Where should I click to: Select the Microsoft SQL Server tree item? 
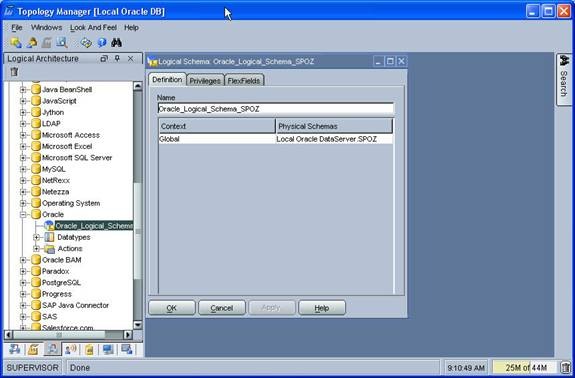(x=77, y=158)
